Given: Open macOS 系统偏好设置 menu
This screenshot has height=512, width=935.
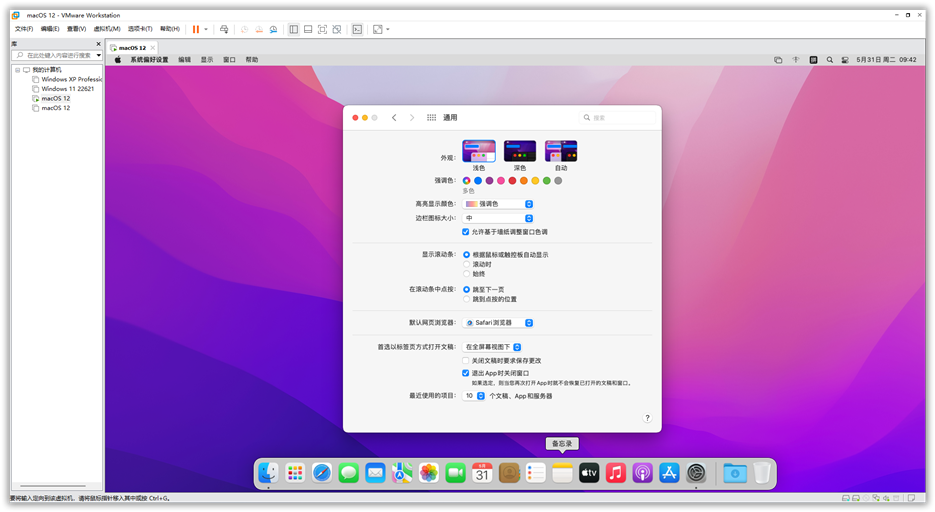Looking at the screenshot, I should click(149, 60).
